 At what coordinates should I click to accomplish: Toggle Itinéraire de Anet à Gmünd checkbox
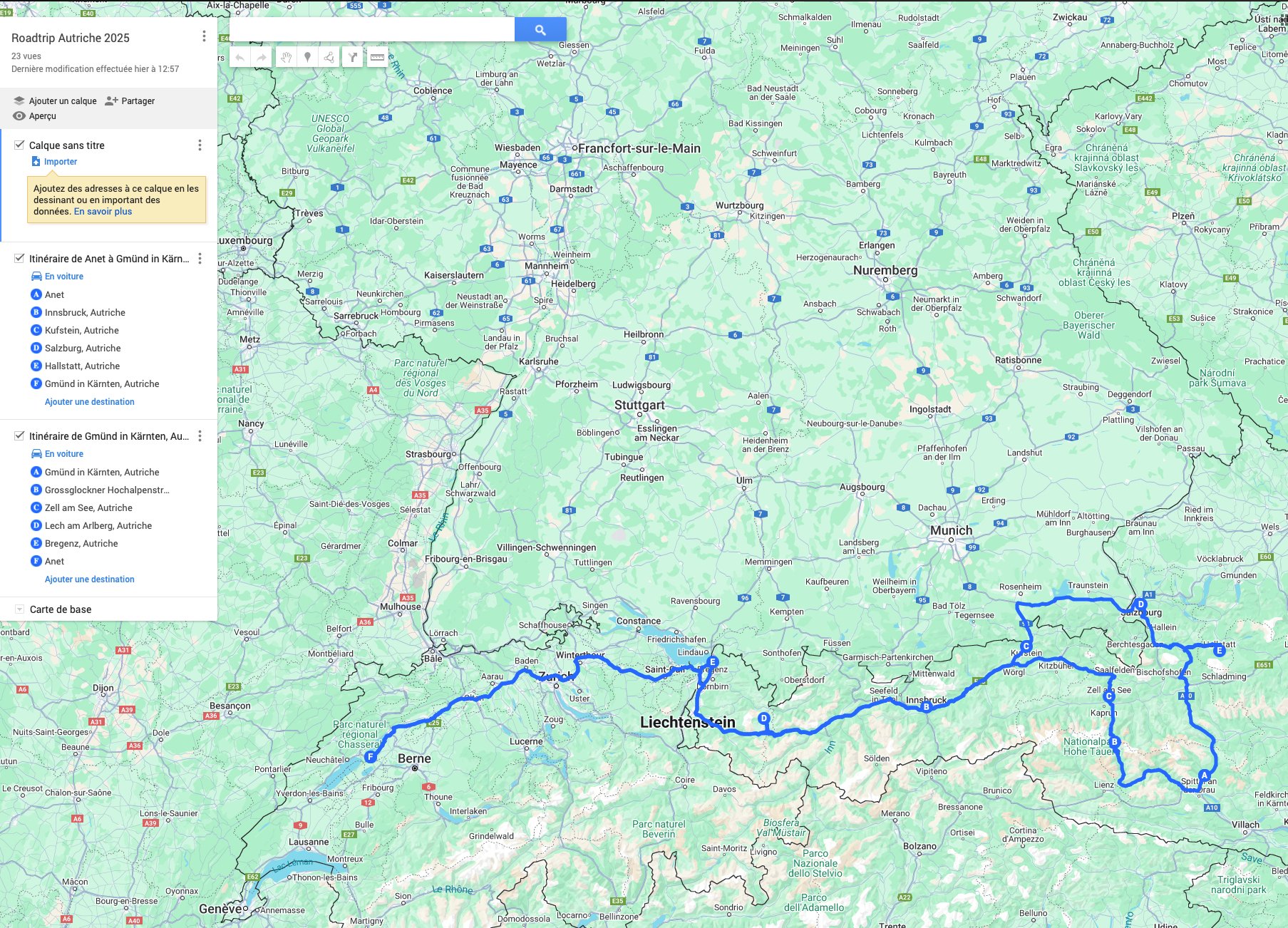pos(19,258)
